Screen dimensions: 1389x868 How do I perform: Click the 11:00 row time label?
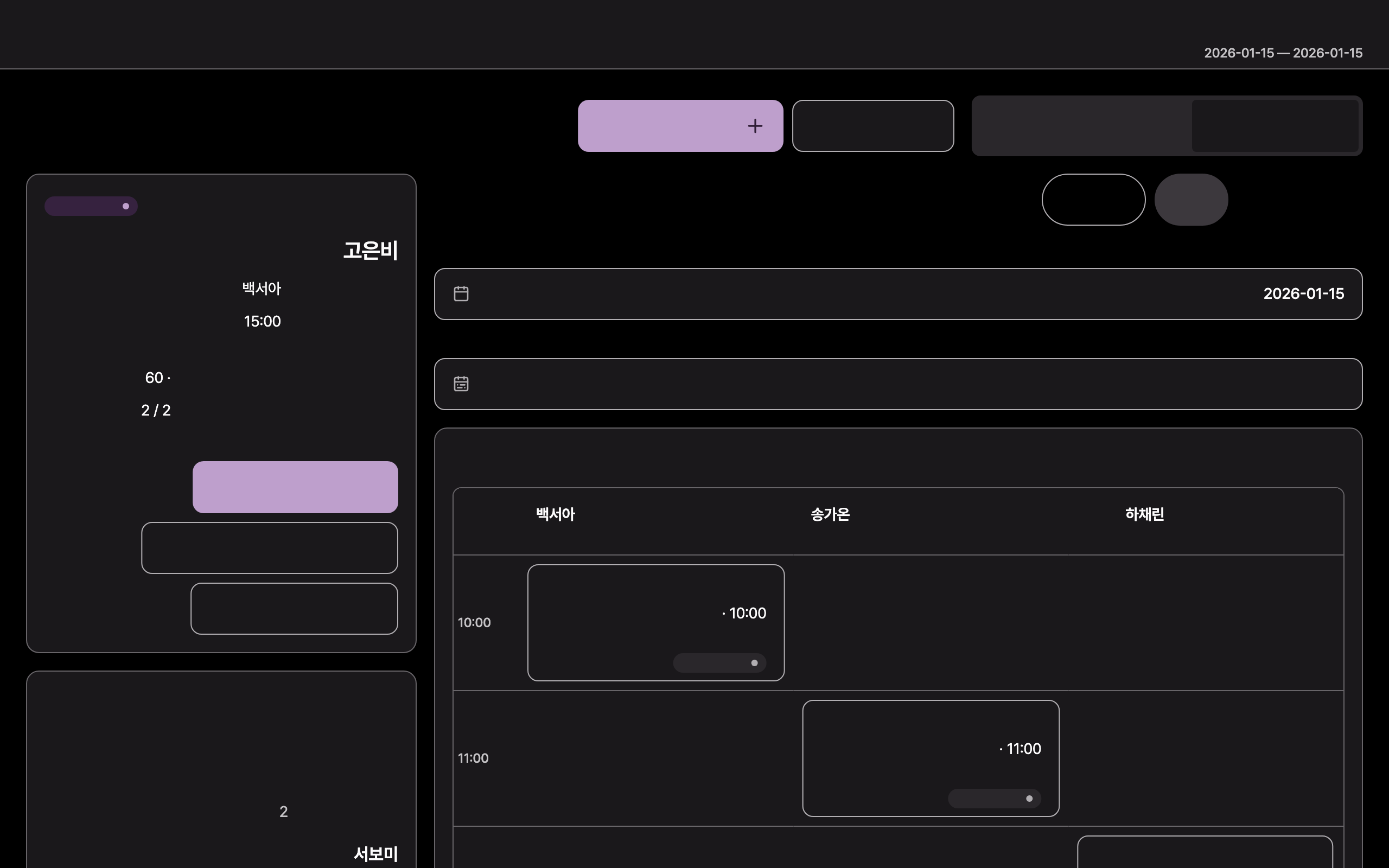click(x=473, y=758)
